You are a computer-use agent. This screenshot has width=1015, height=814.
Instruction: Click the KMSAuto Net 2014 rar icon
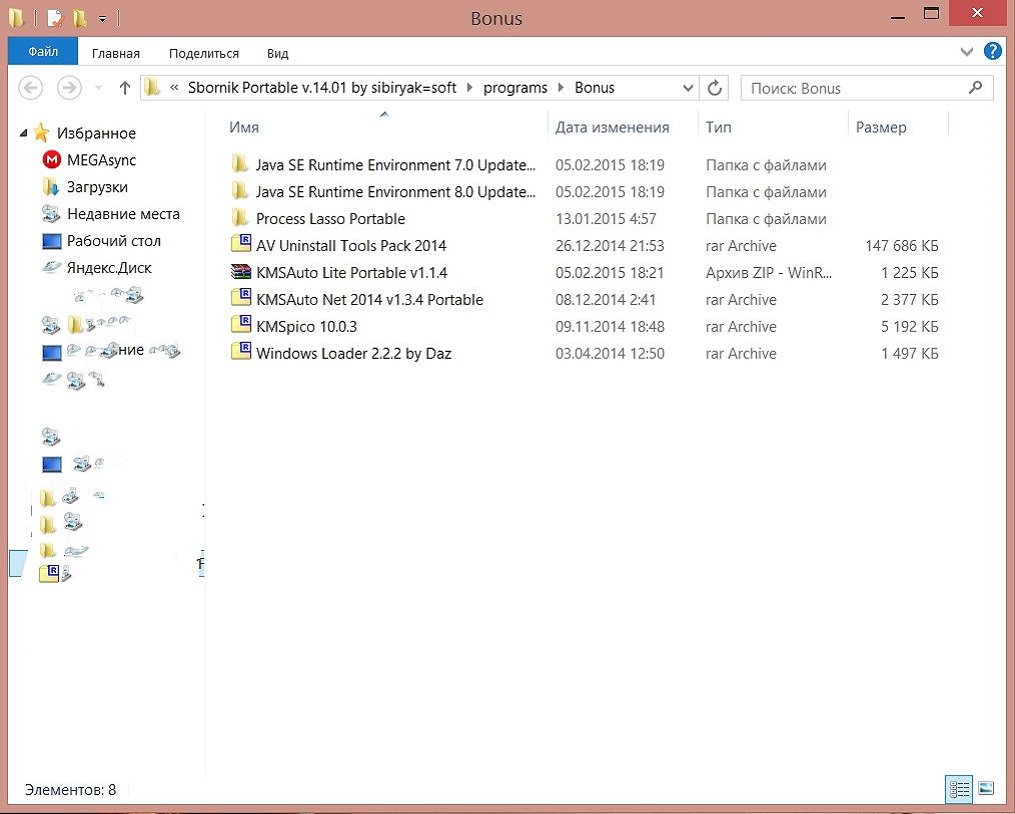click(241, 298)
